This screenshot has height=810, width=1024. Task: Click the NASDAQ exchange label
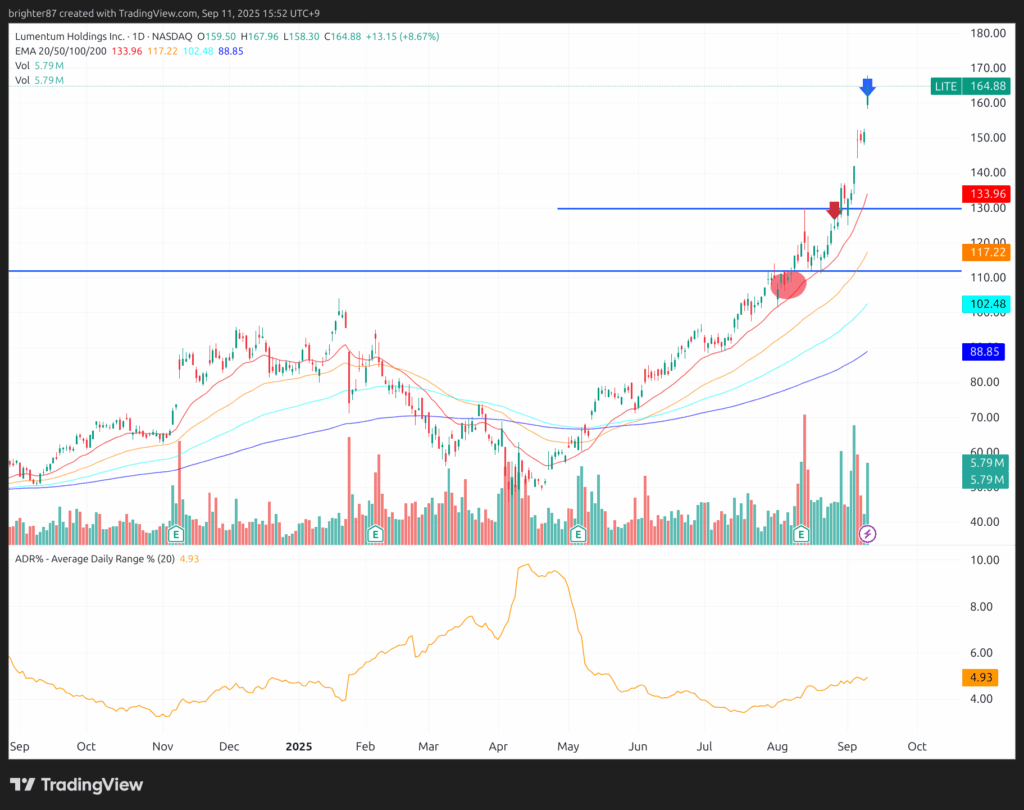coord(172,37)
